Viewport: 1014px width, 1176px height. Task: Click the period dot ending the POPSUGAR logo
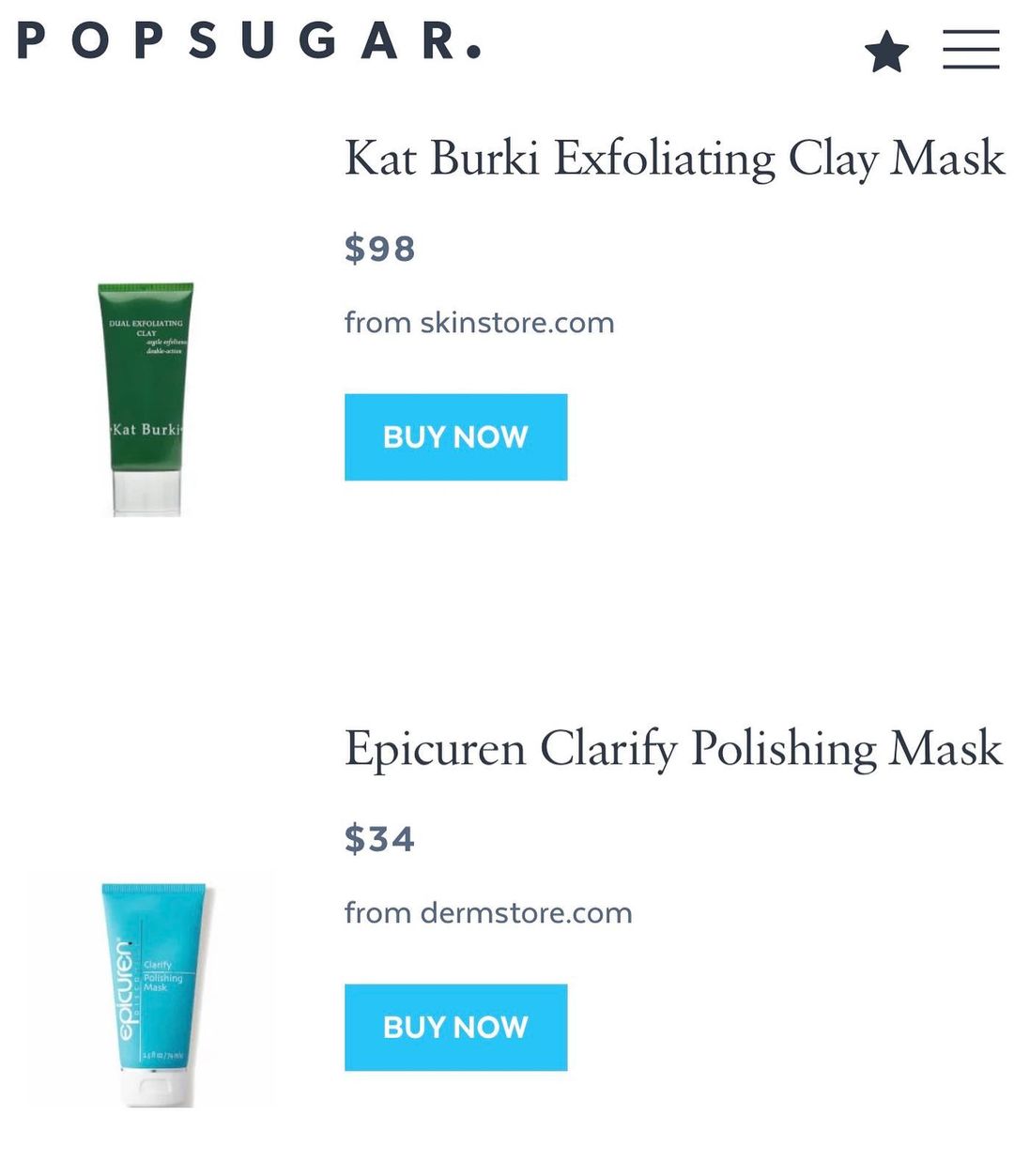474,52
